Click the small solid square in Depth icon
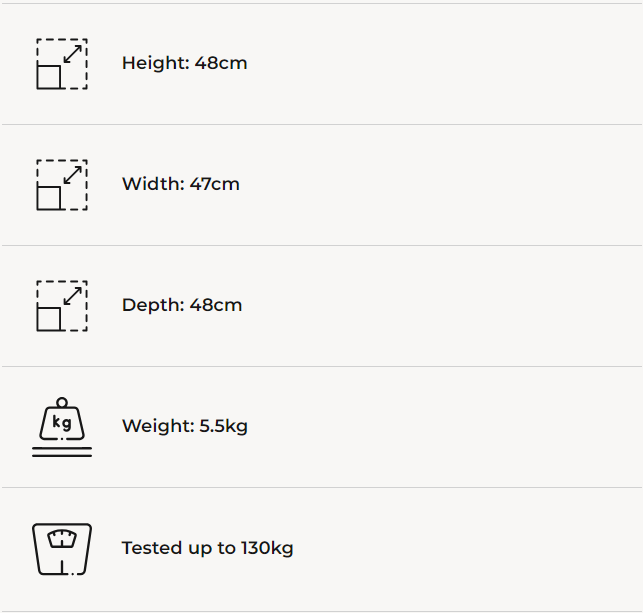Screen dimensions: 643x613 coord(49,318)
